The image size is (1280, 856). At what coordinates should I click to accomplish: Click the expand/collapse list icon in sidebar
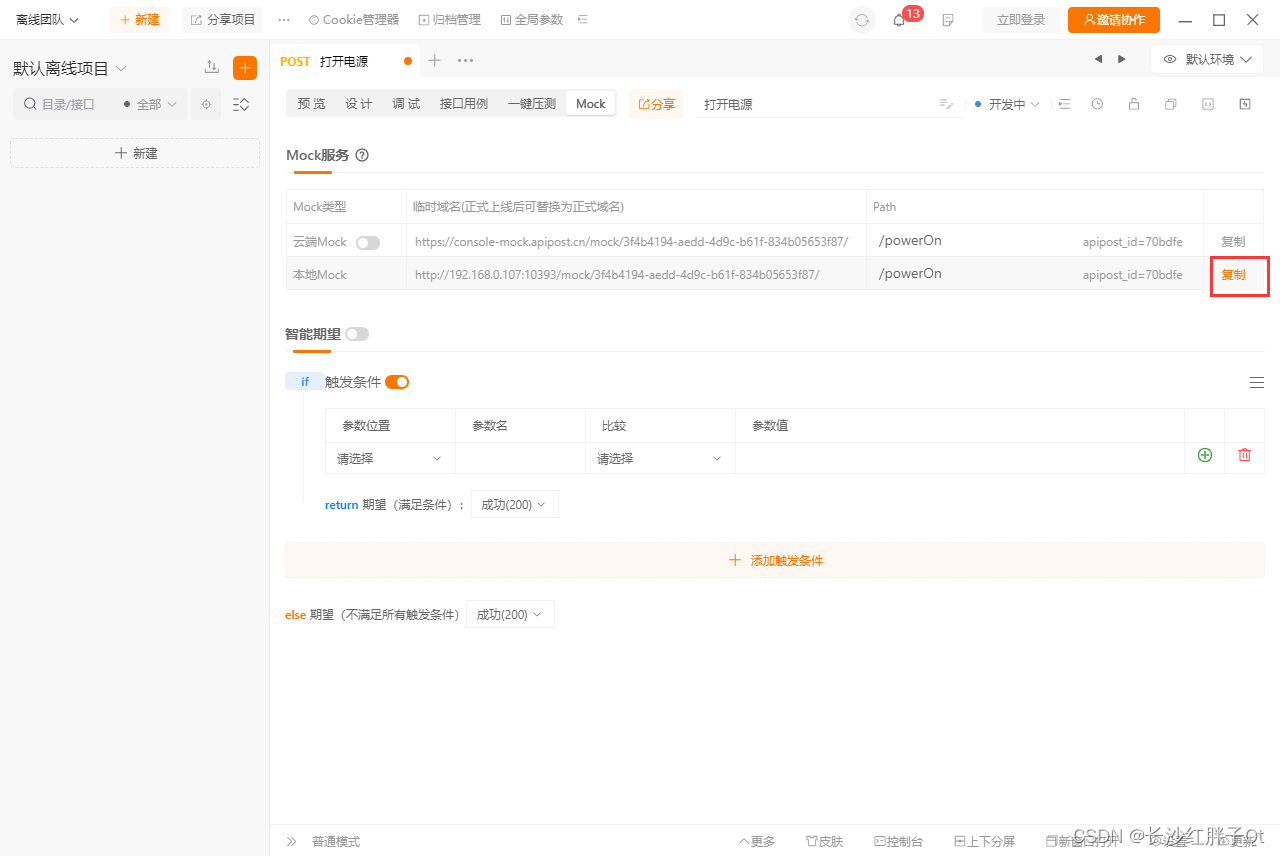[x=241, y=104]
